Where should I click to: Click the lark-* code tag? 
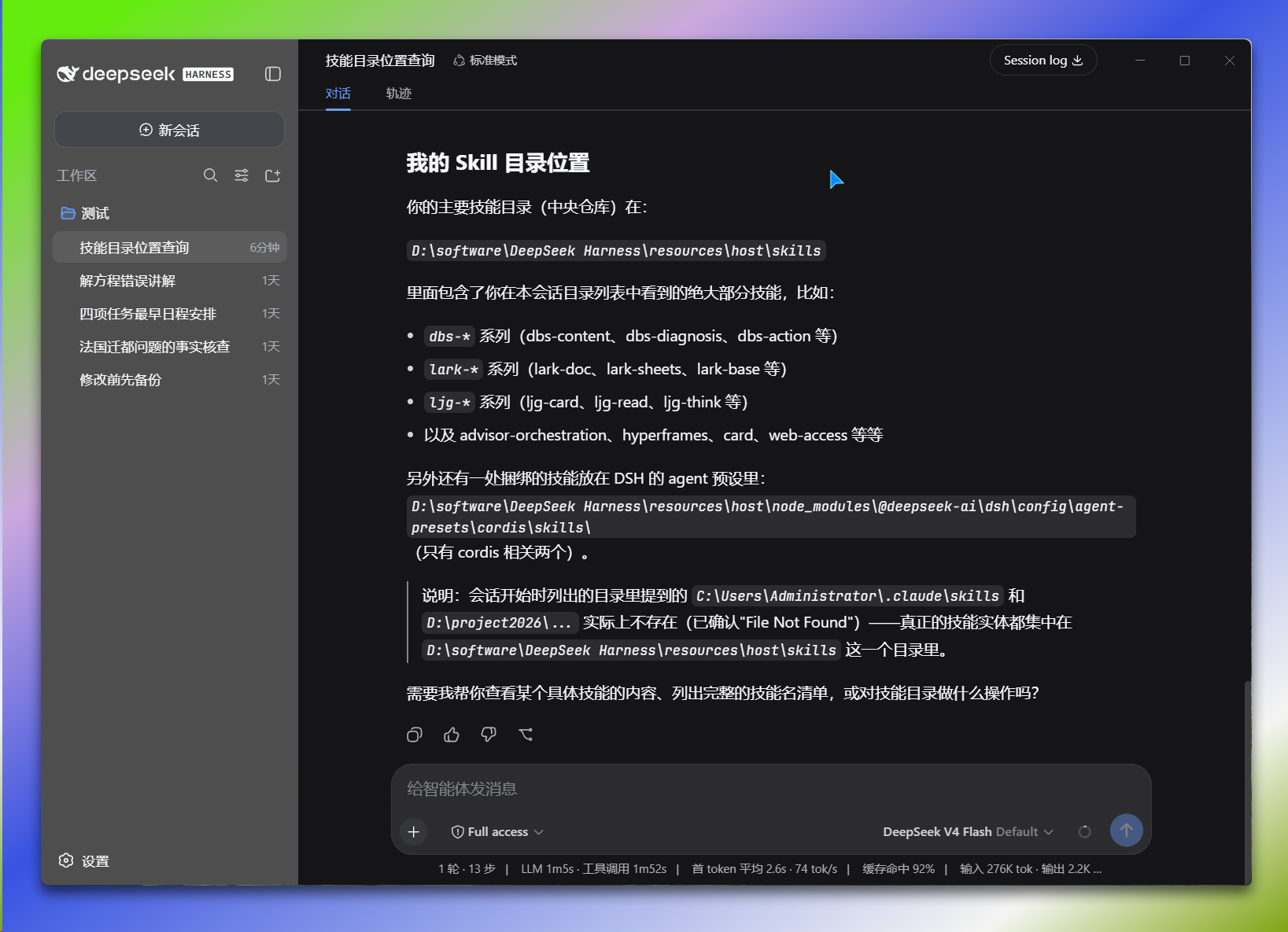(x=453, y=370)
